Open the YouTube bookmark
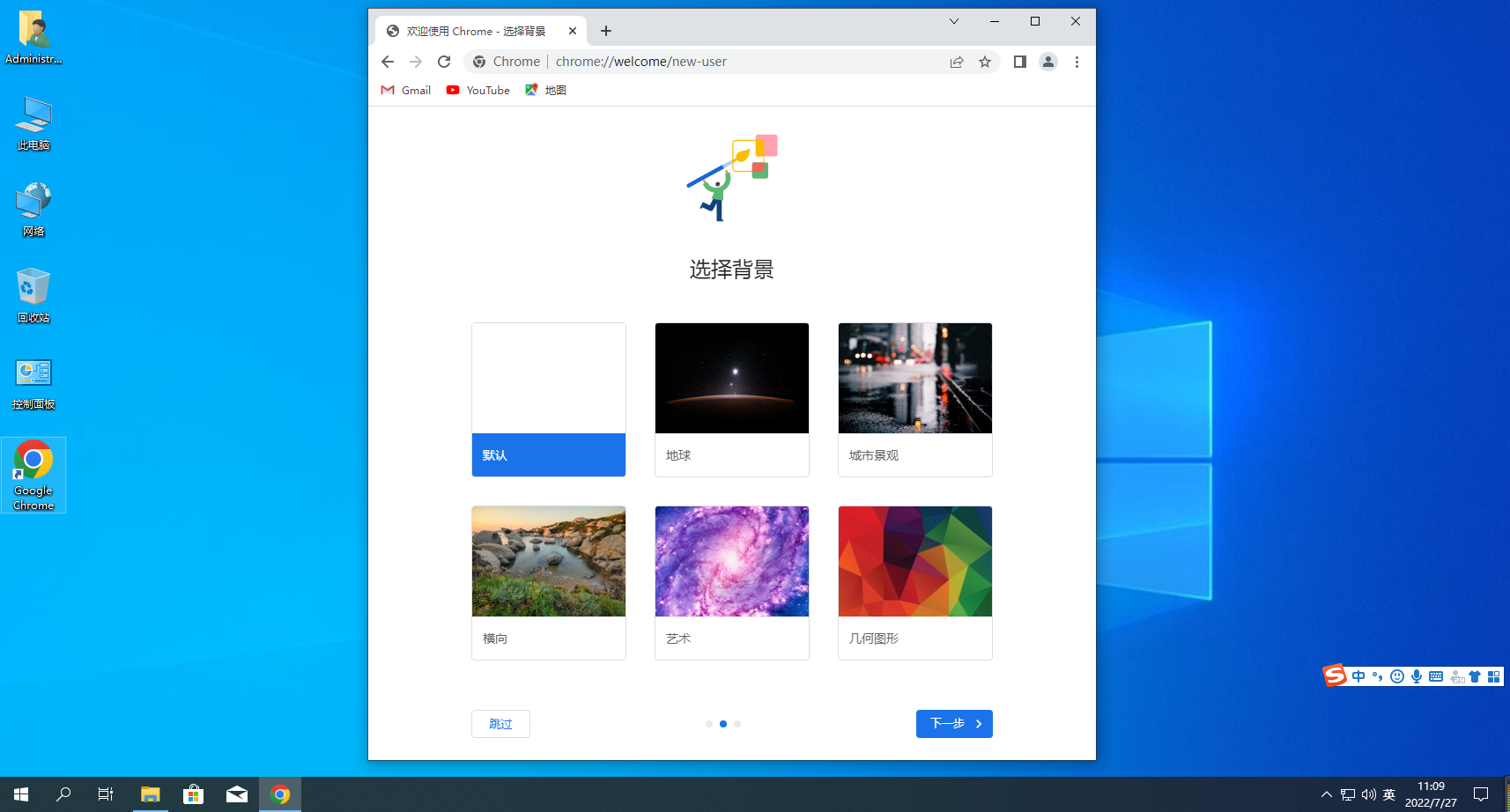1510x812 pixels. coord(477,90)
